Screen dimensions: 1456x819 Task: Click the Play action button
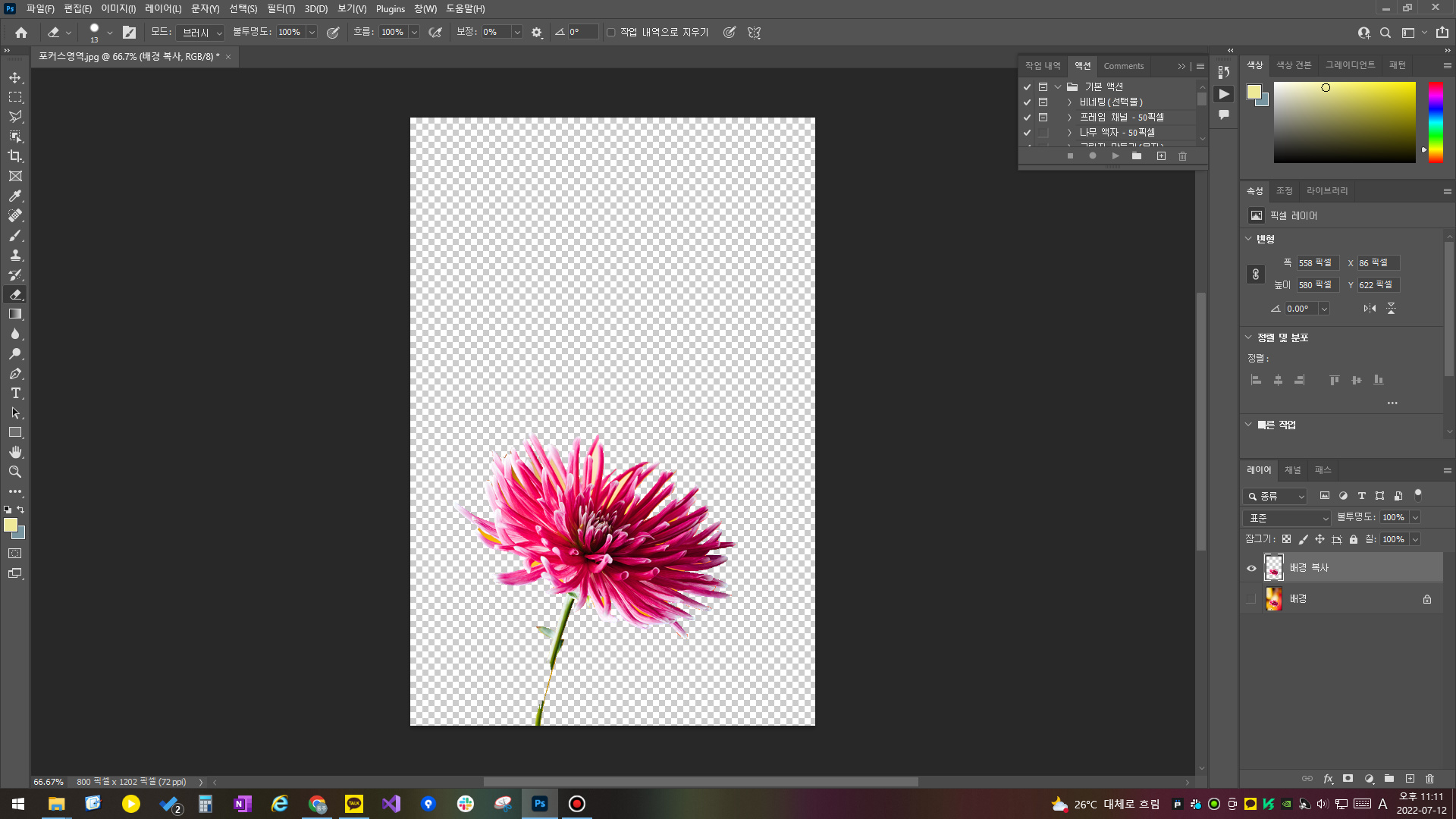(1115, 156)
